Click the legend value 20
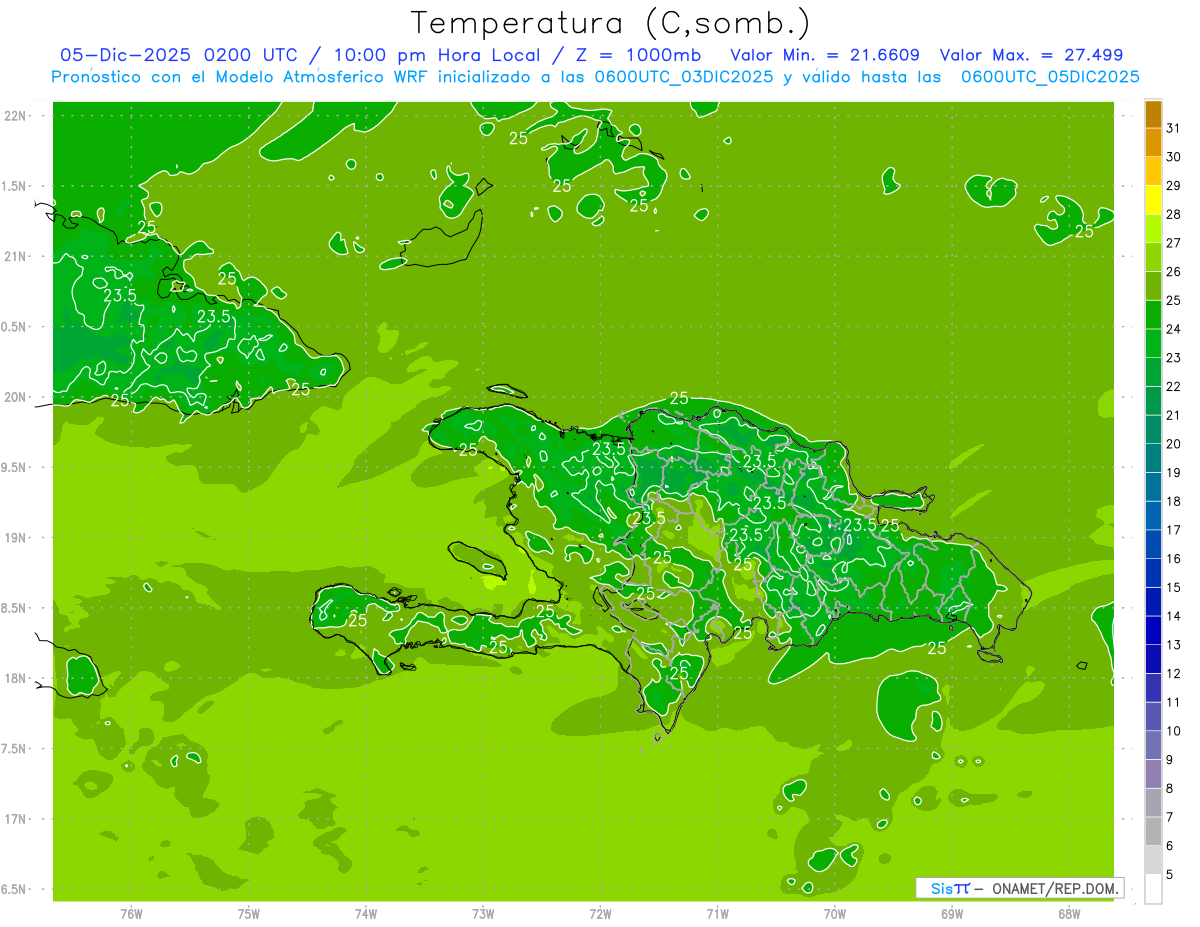1200x927 pixels. 1173,444
